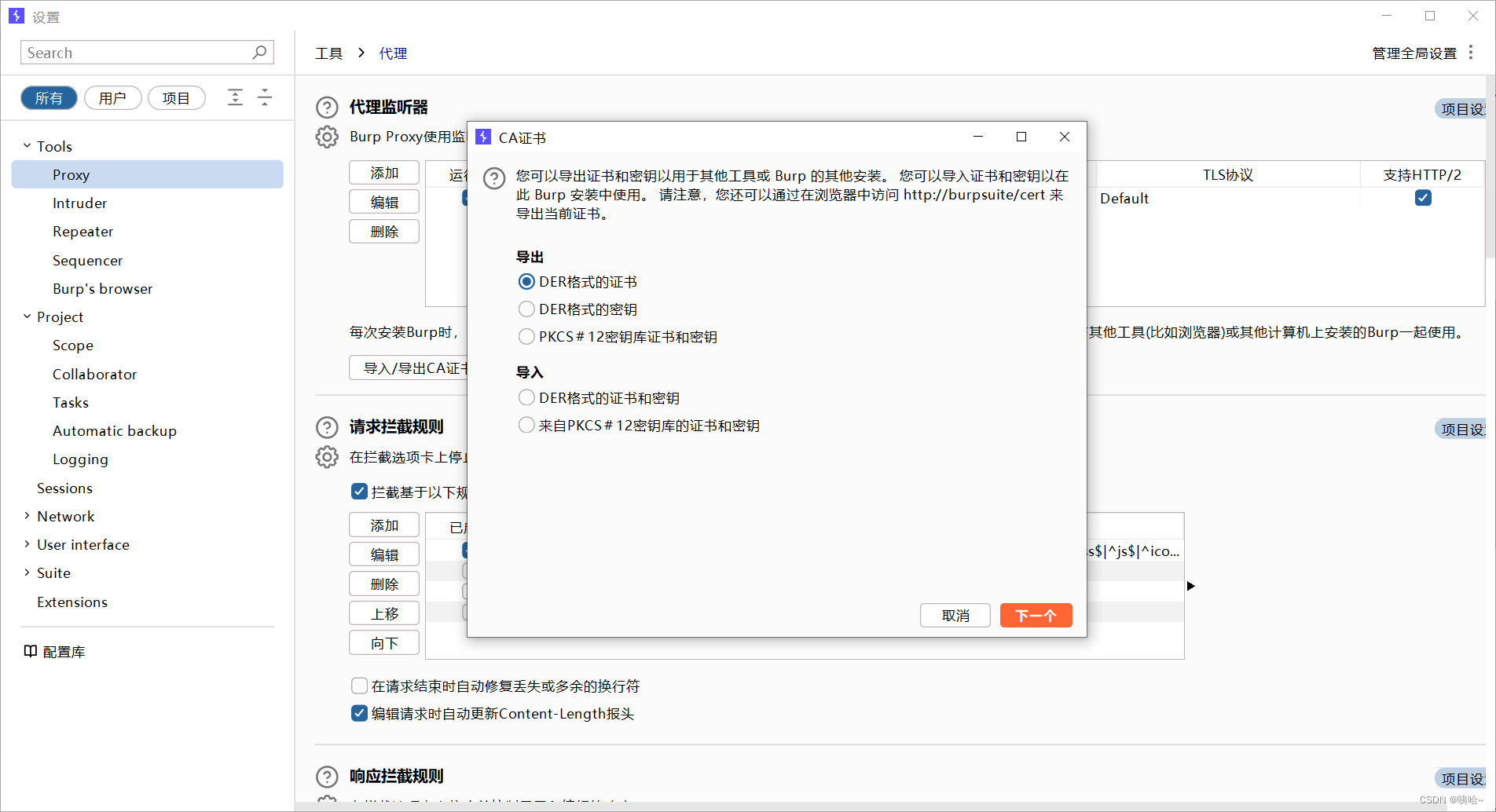Expand the Suite tree node
The height and width of the screenshot is (812, 1496).
click(27, 572)
